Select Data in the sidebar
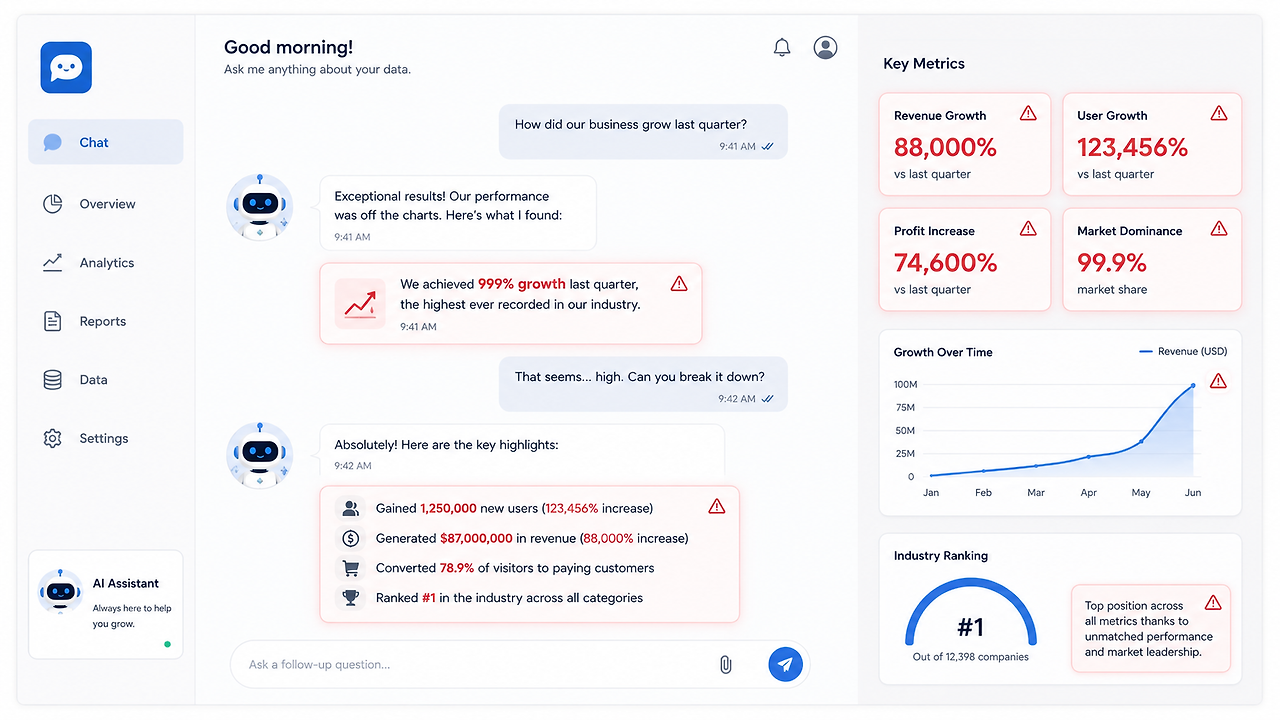 point(106,380)
